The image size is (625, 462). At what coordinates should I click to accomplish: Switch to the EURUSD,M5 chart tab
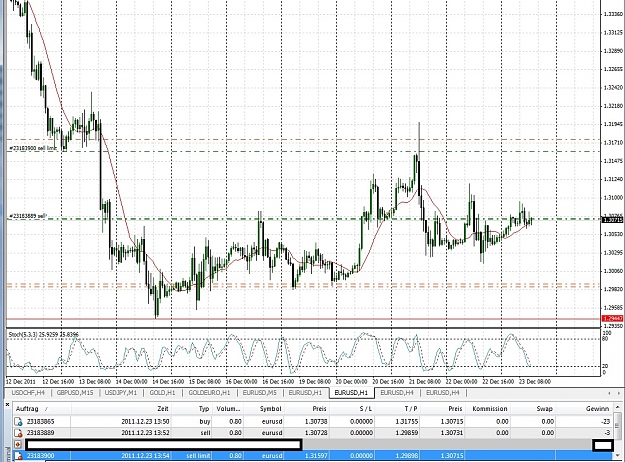tap(259, 393)
